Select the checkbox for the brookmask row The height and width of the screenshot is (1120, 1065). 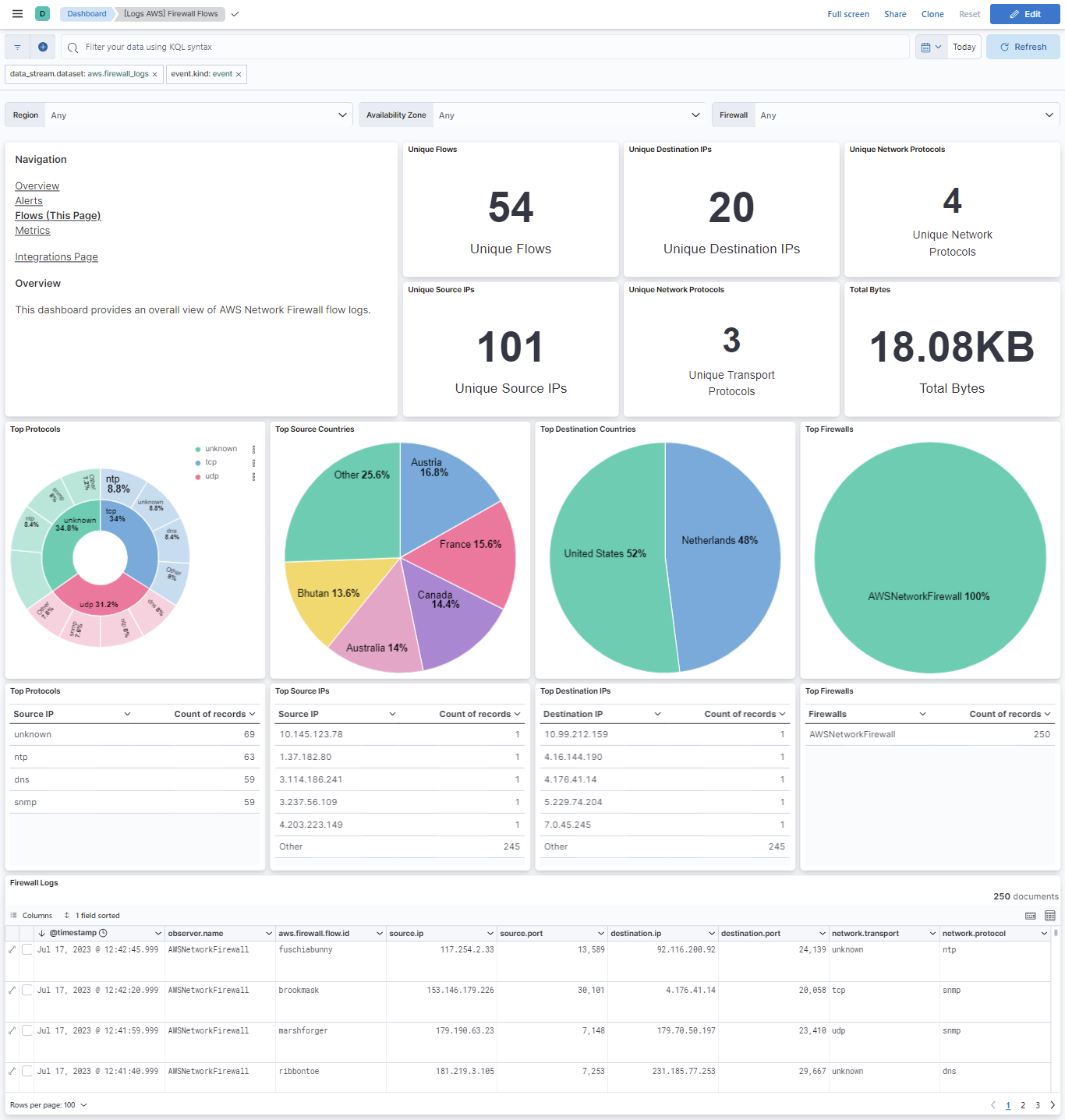(x=27, y=990)
